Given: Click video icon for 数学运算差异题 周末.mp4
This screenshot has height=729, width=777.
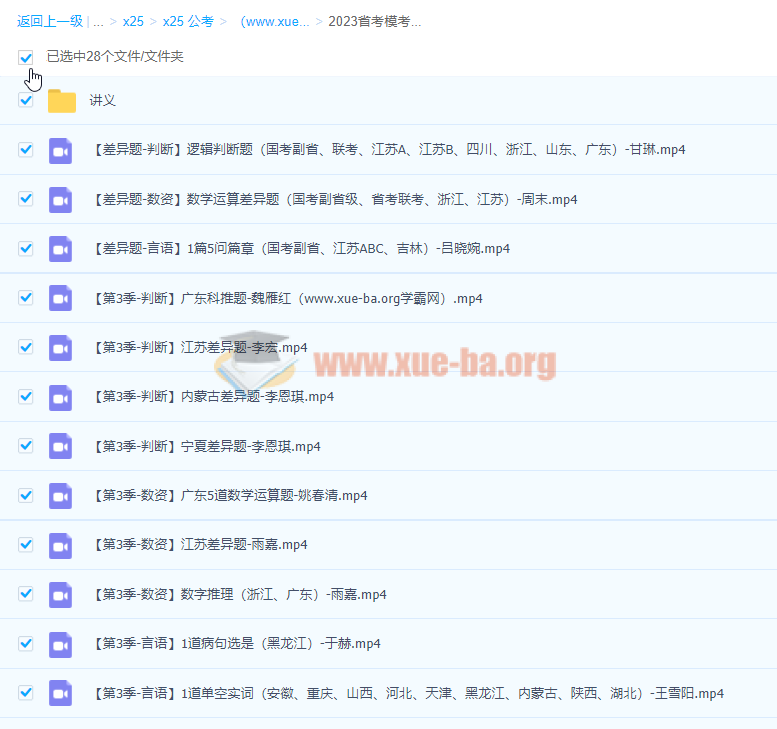Looking at the screenshot, I should (x=61, y=199).
